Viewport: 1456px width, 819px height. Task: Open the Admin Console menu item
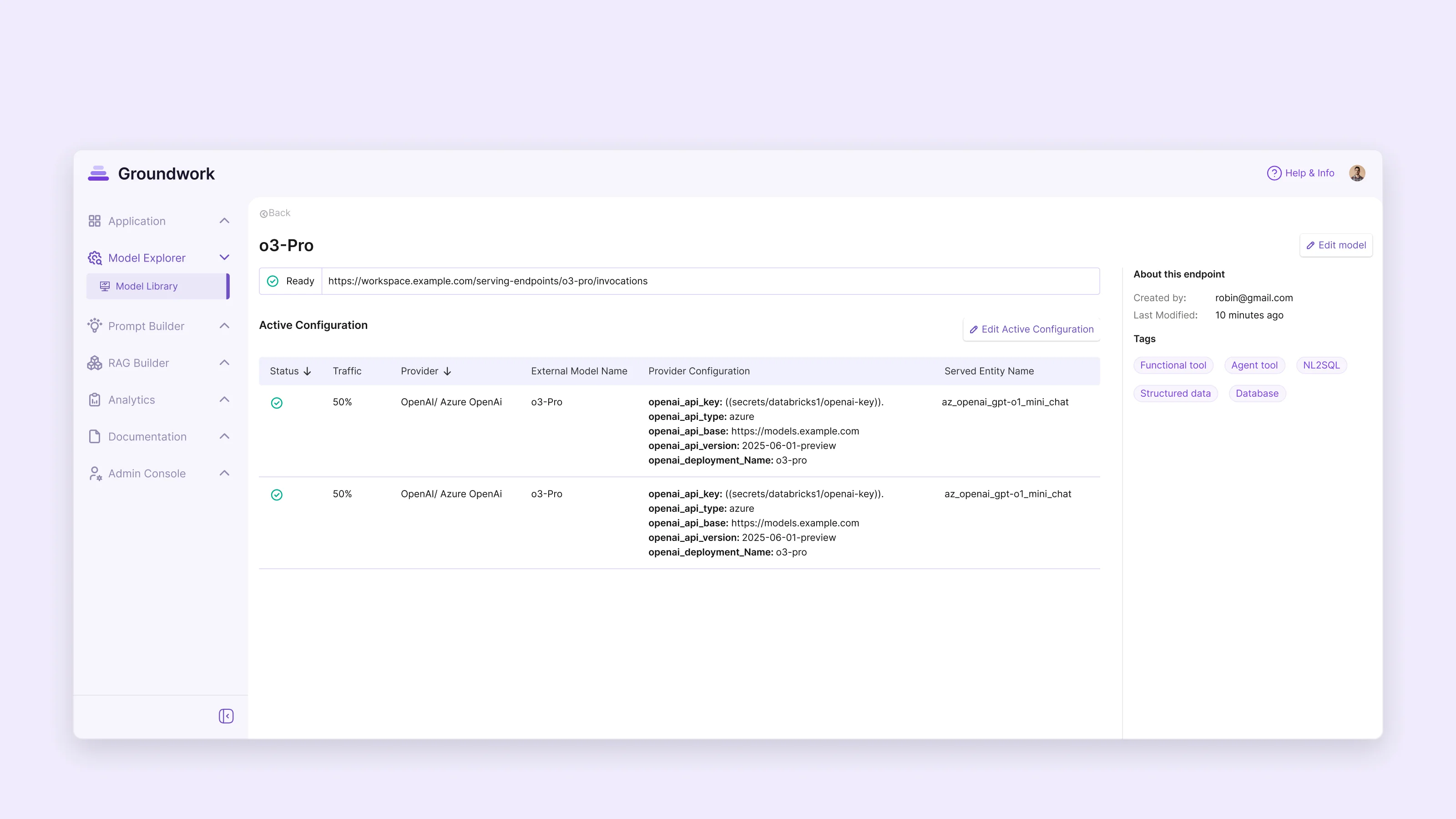[158, 474]
